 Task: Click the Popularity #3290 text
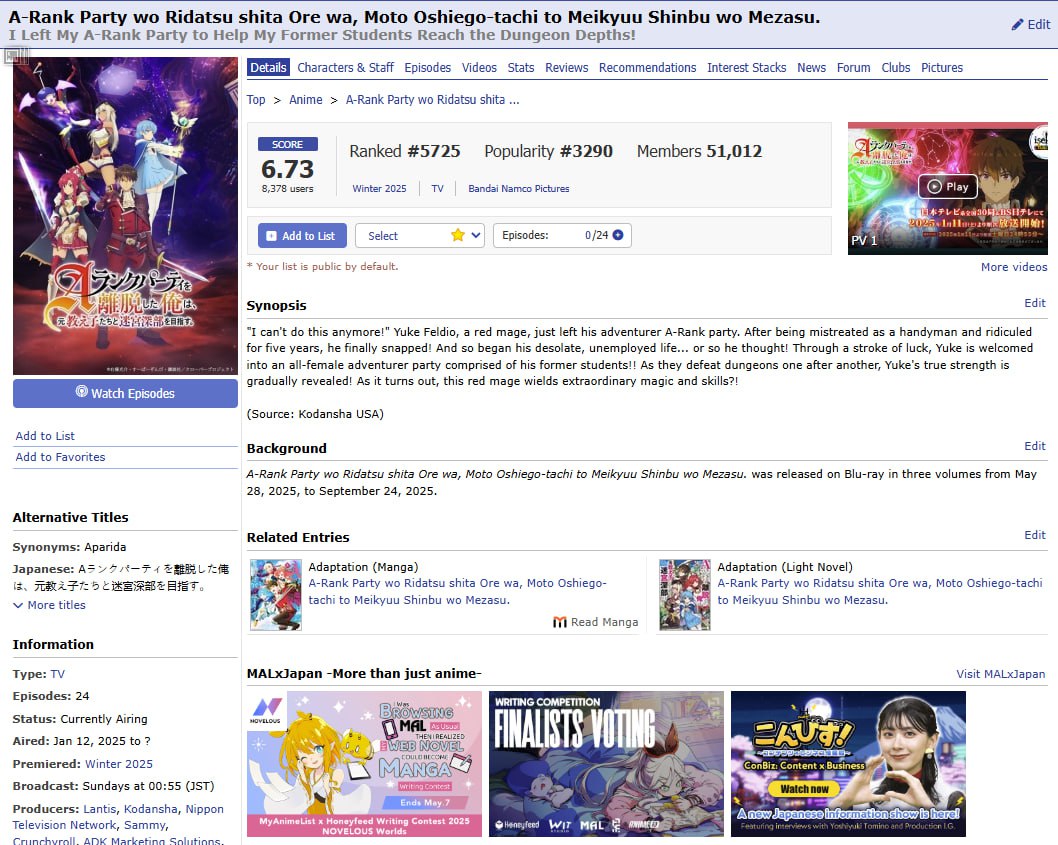pyautogui.click(x=549, y=151)
